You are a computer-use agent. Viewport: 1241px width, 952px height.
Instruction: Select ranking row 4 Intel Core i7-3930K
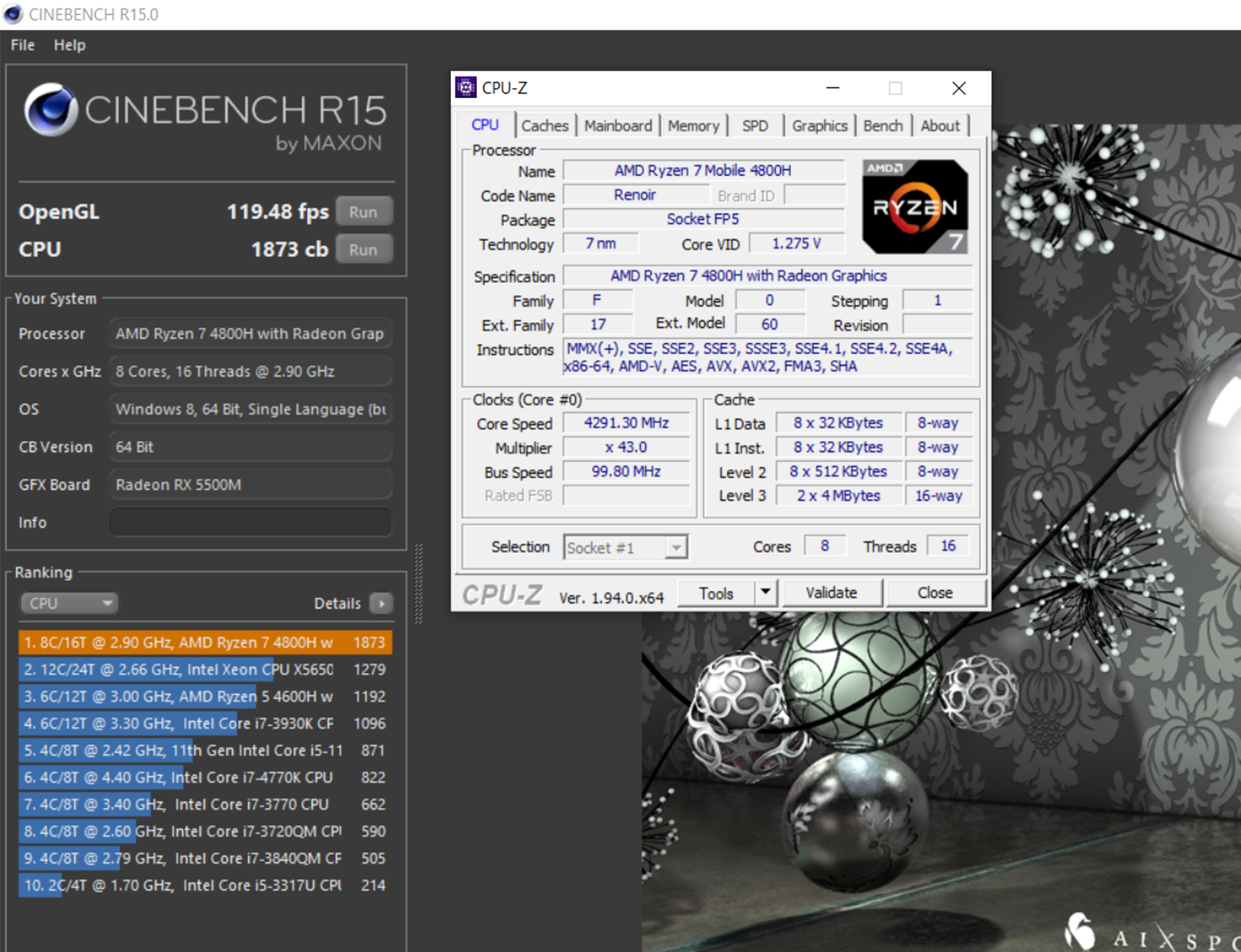[205, 724]
